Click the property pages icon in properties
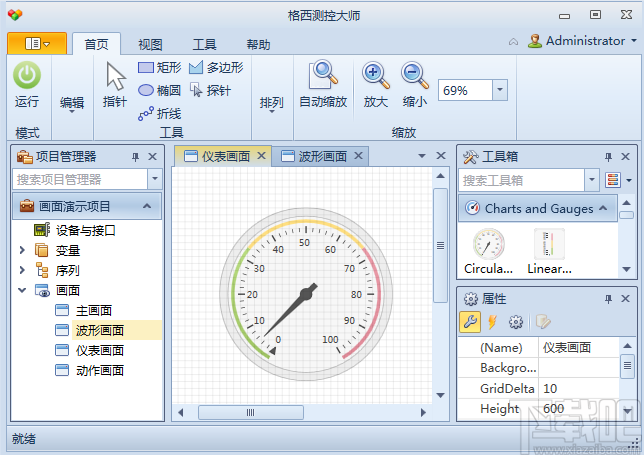The image size is (644, 455). 543,322
